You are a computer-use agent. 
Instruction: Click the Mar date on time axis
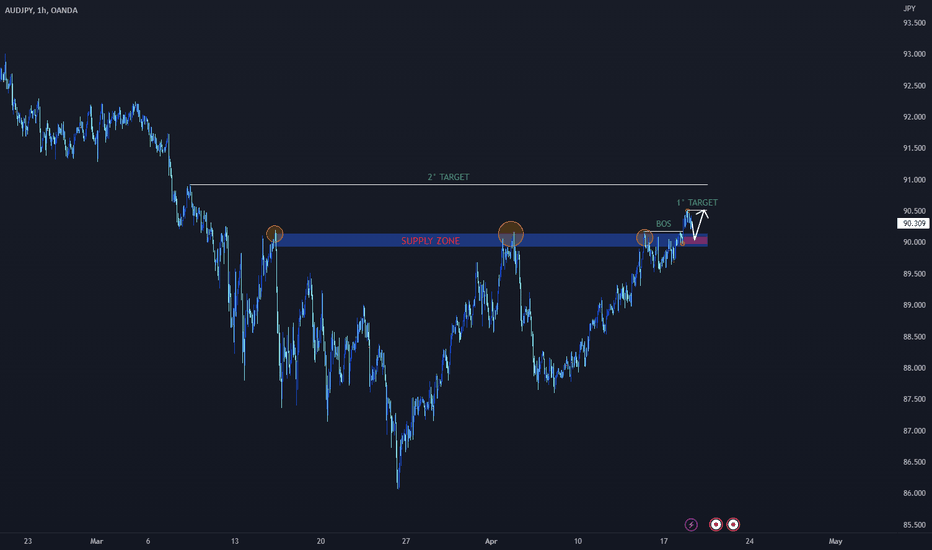pos(96,541)
